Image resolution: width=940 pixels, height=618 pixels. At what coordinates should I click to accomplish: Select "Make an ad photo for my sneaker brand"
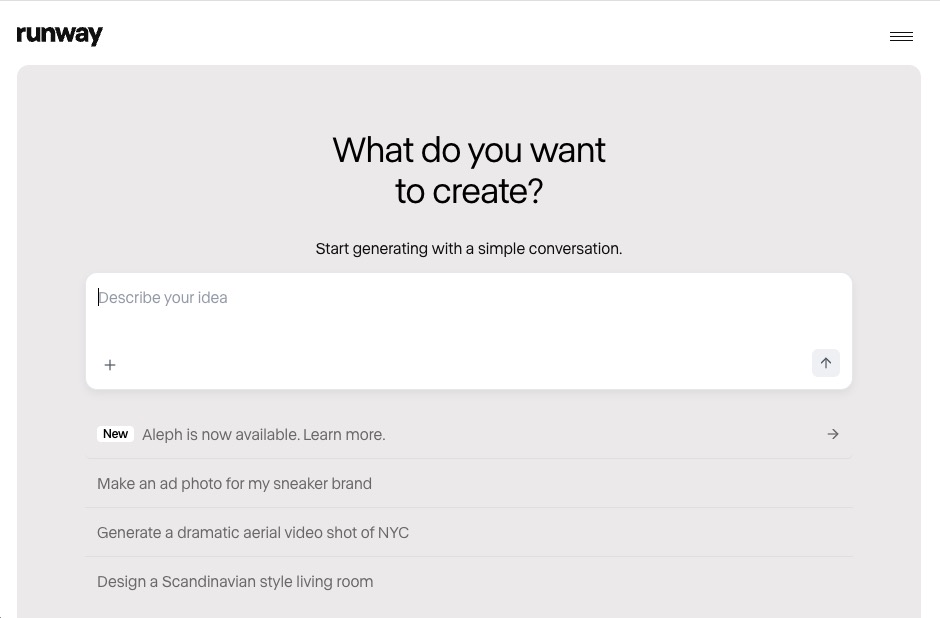click(x=234, y=484)
